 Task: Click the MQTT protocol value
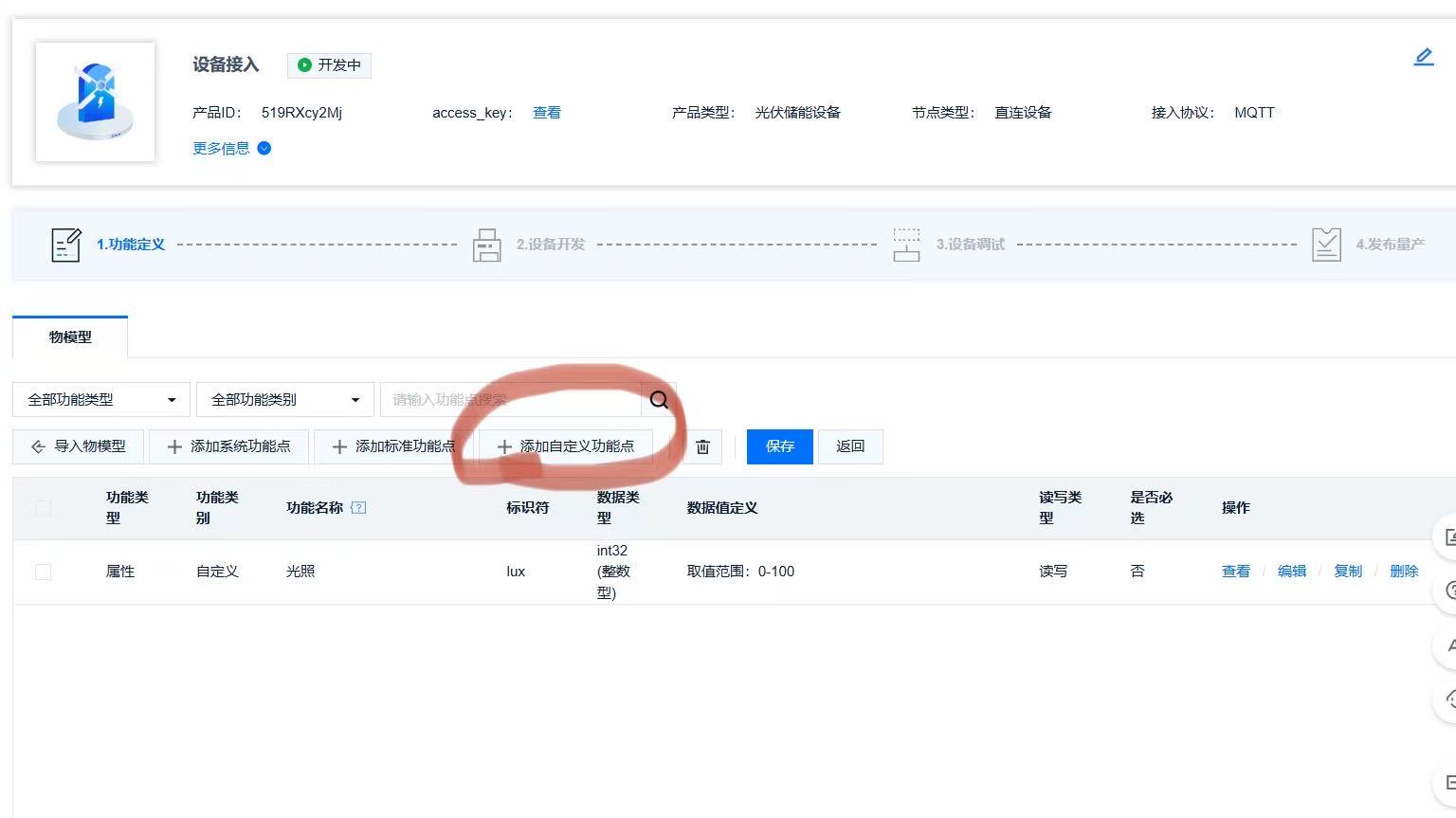[1254, 112]
